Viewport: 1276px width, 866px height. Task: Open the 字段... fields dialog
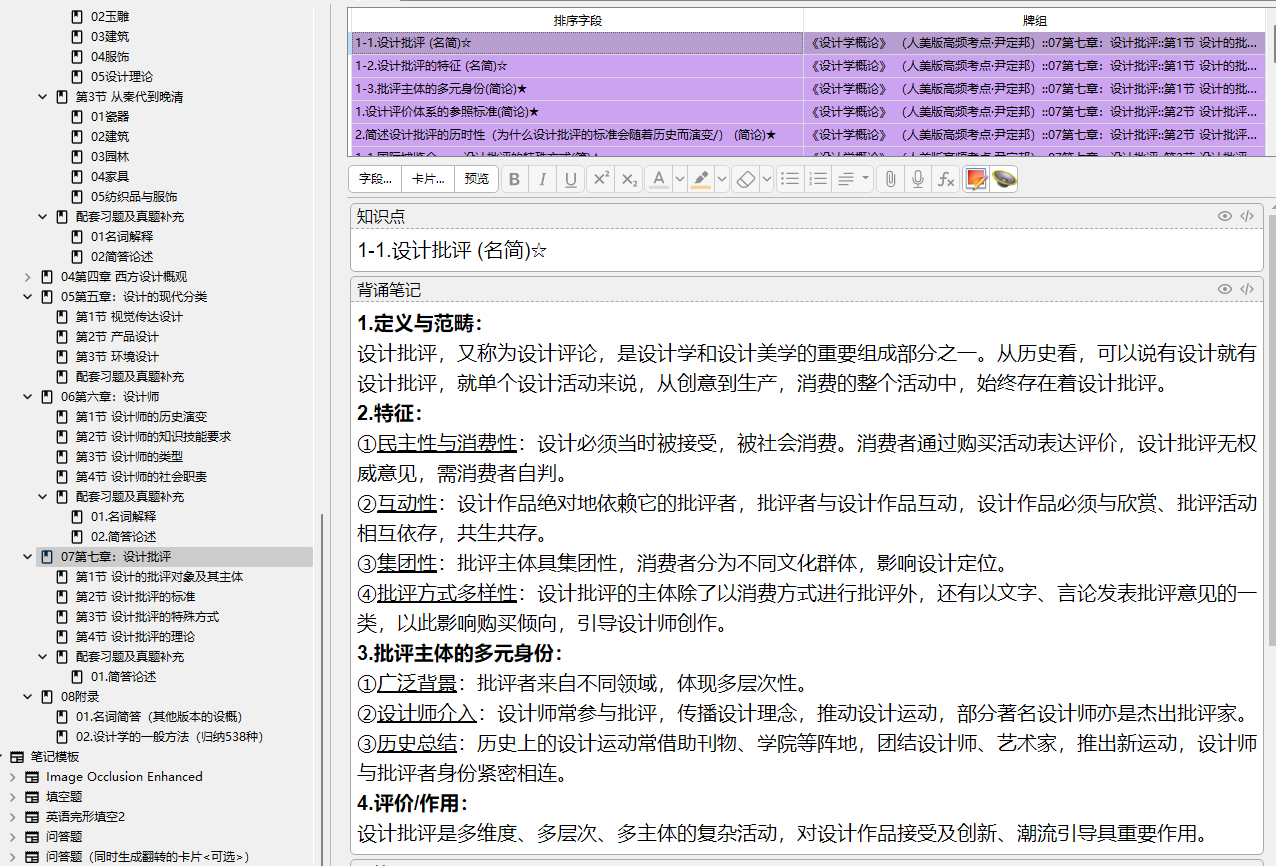point(375,179)
